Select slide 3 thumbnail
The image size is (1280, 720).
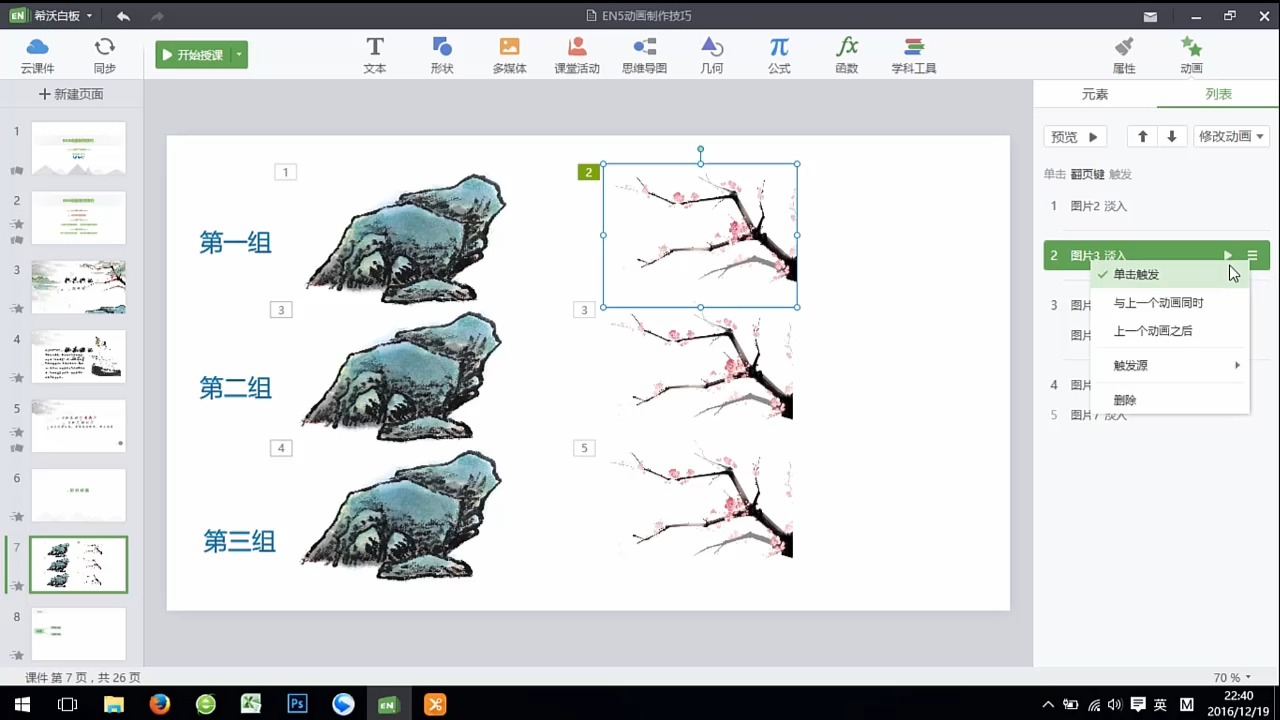[x=79, y=286]
